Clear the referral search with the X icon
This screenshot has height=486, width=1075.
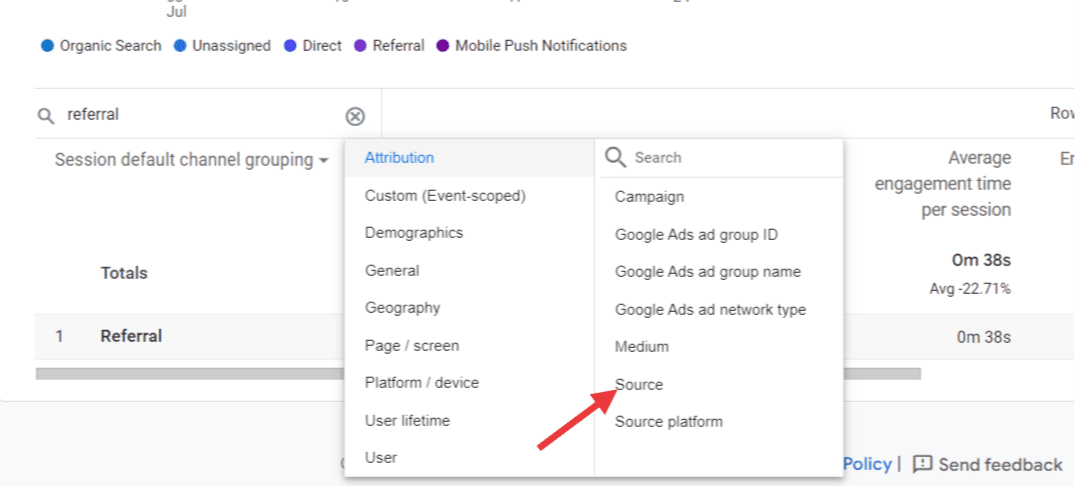point(354,117)
